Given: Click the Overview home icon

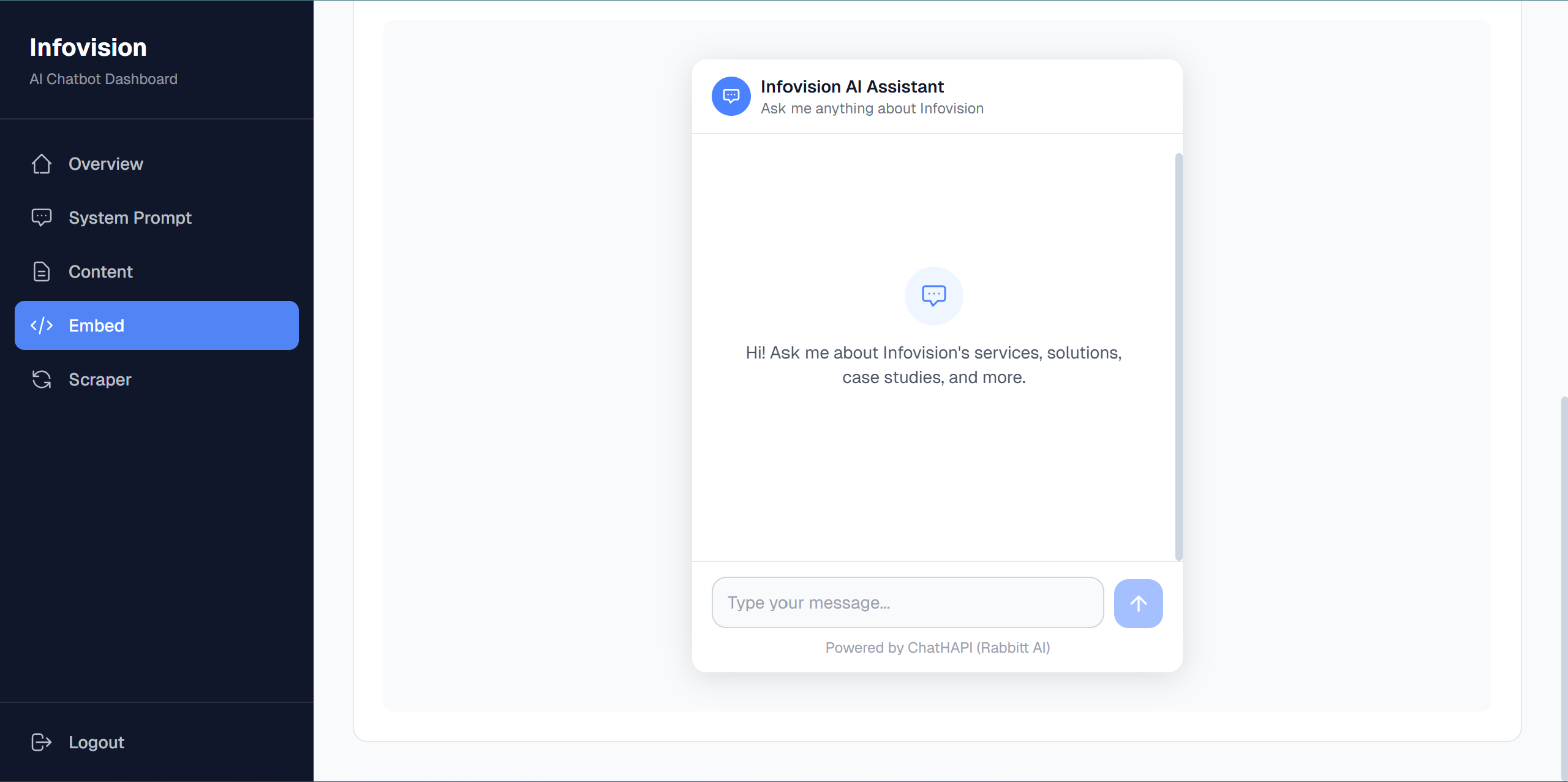Looking at the screenshot, I should click(42, 164).
